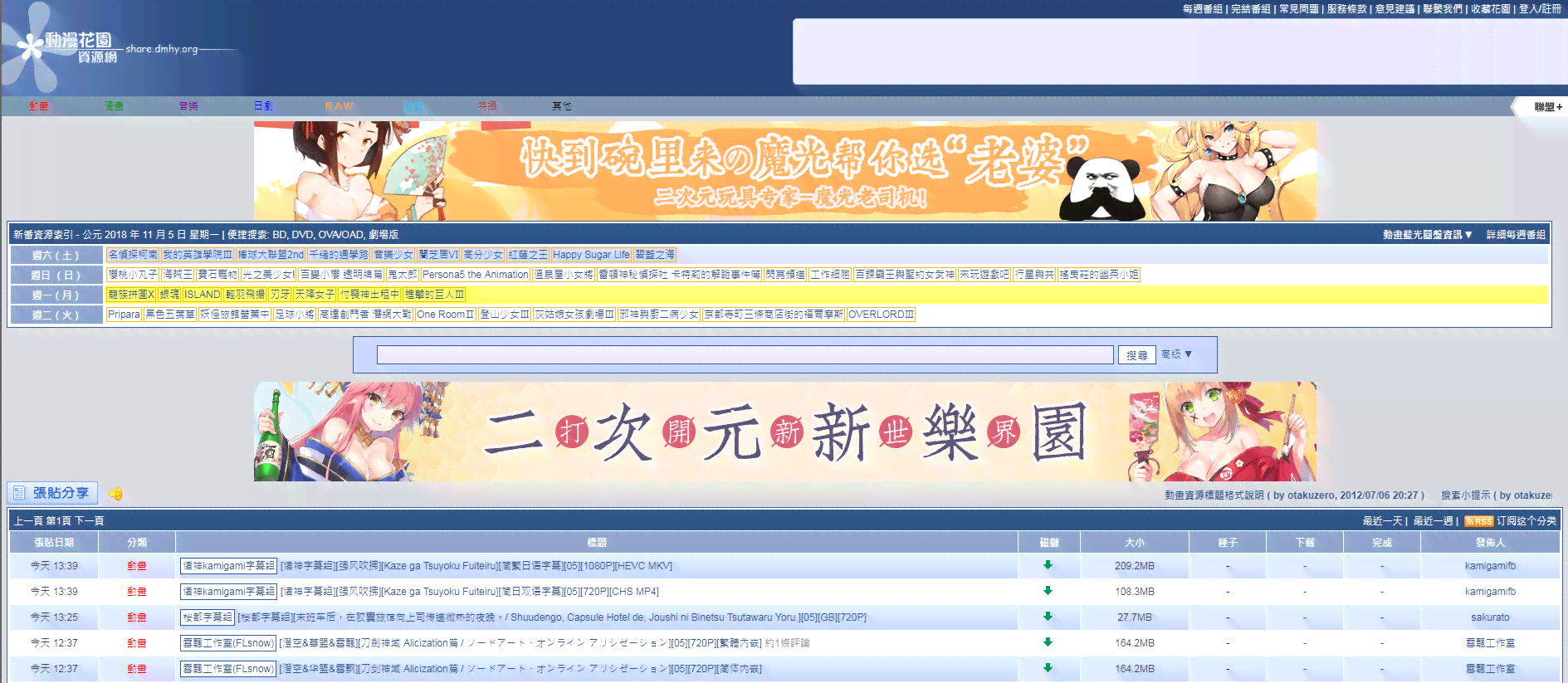Click the green magnet arrow for the 108.3MB row
1568x683 pixels.
click(x=1048, y=591)
